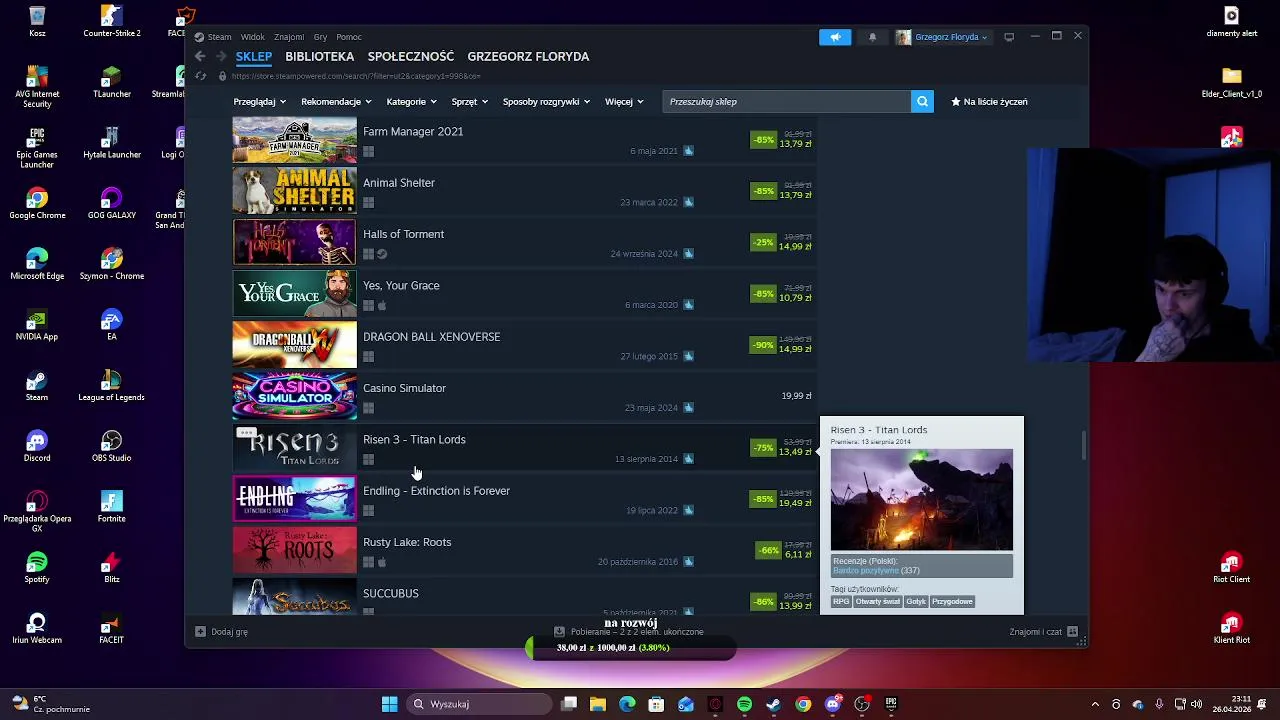Open Fortnite desktop shortcut
The image size is (1280, 720).
(111, 507)
